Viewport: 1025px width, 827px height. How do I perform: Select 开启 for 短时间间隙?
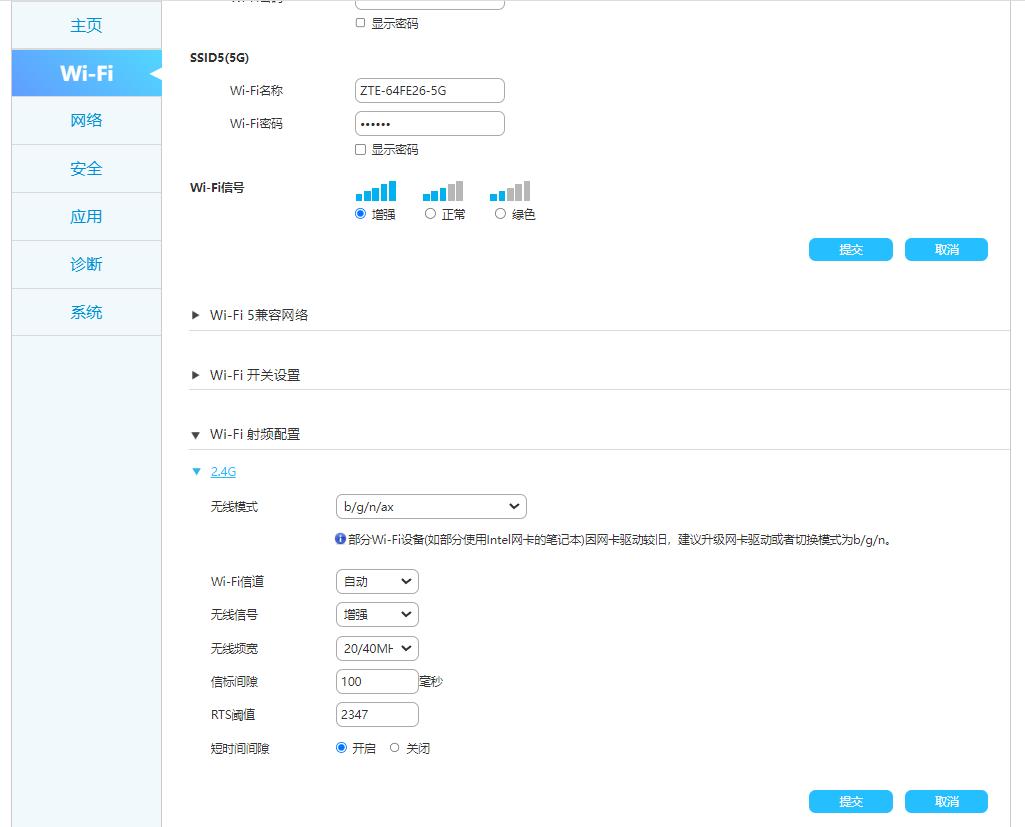tap(341, 746)
